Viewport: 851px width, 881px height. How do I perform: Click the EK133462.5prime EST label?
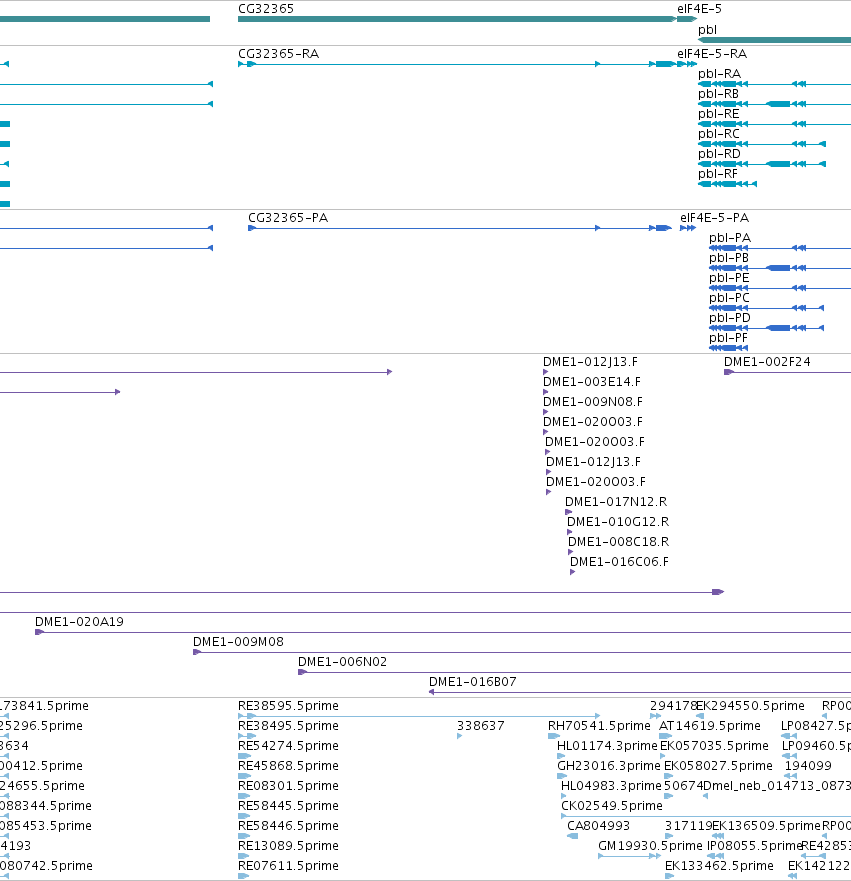(x=719, y=866)
